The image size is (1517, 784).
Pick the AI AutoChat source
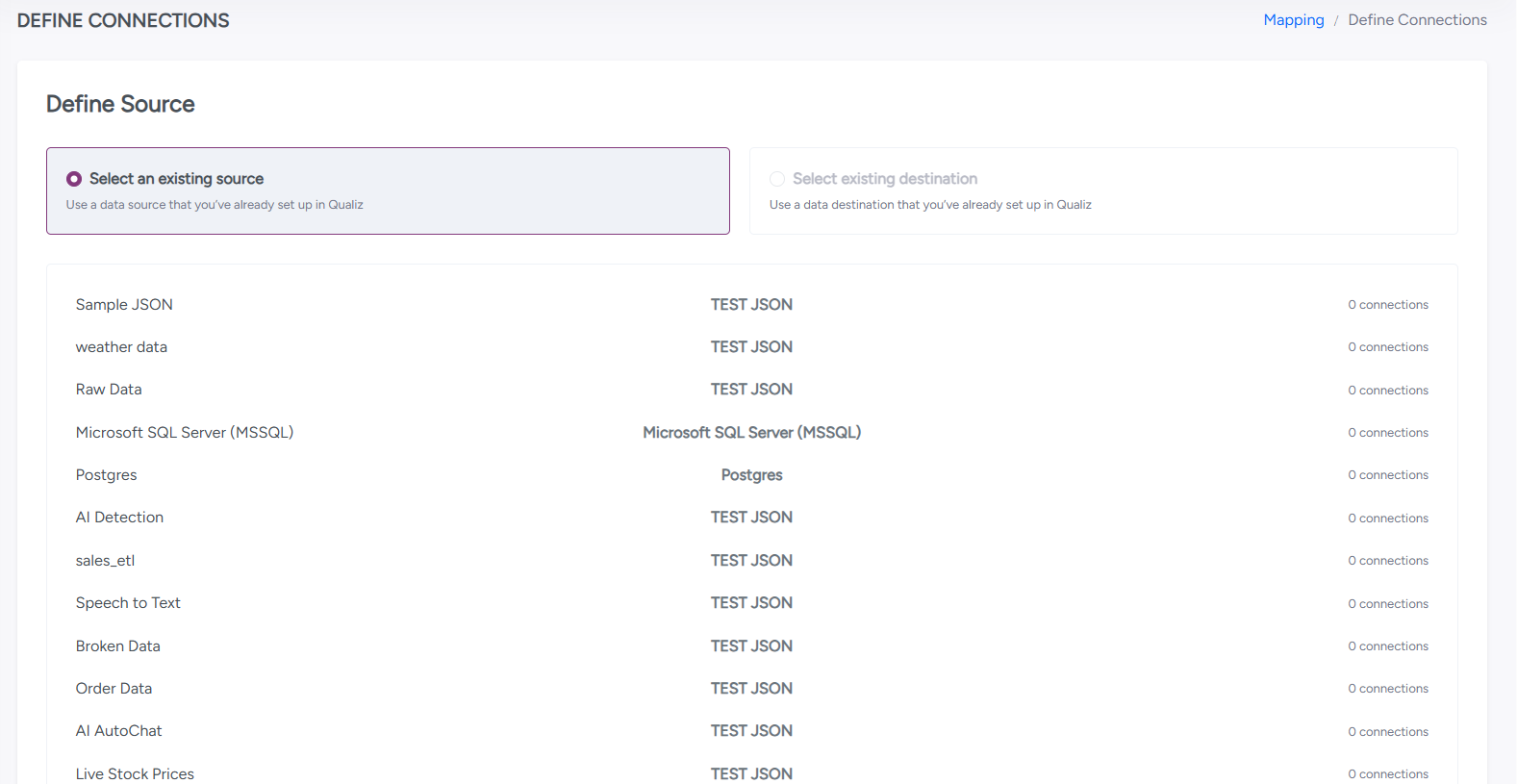(118, 731)
